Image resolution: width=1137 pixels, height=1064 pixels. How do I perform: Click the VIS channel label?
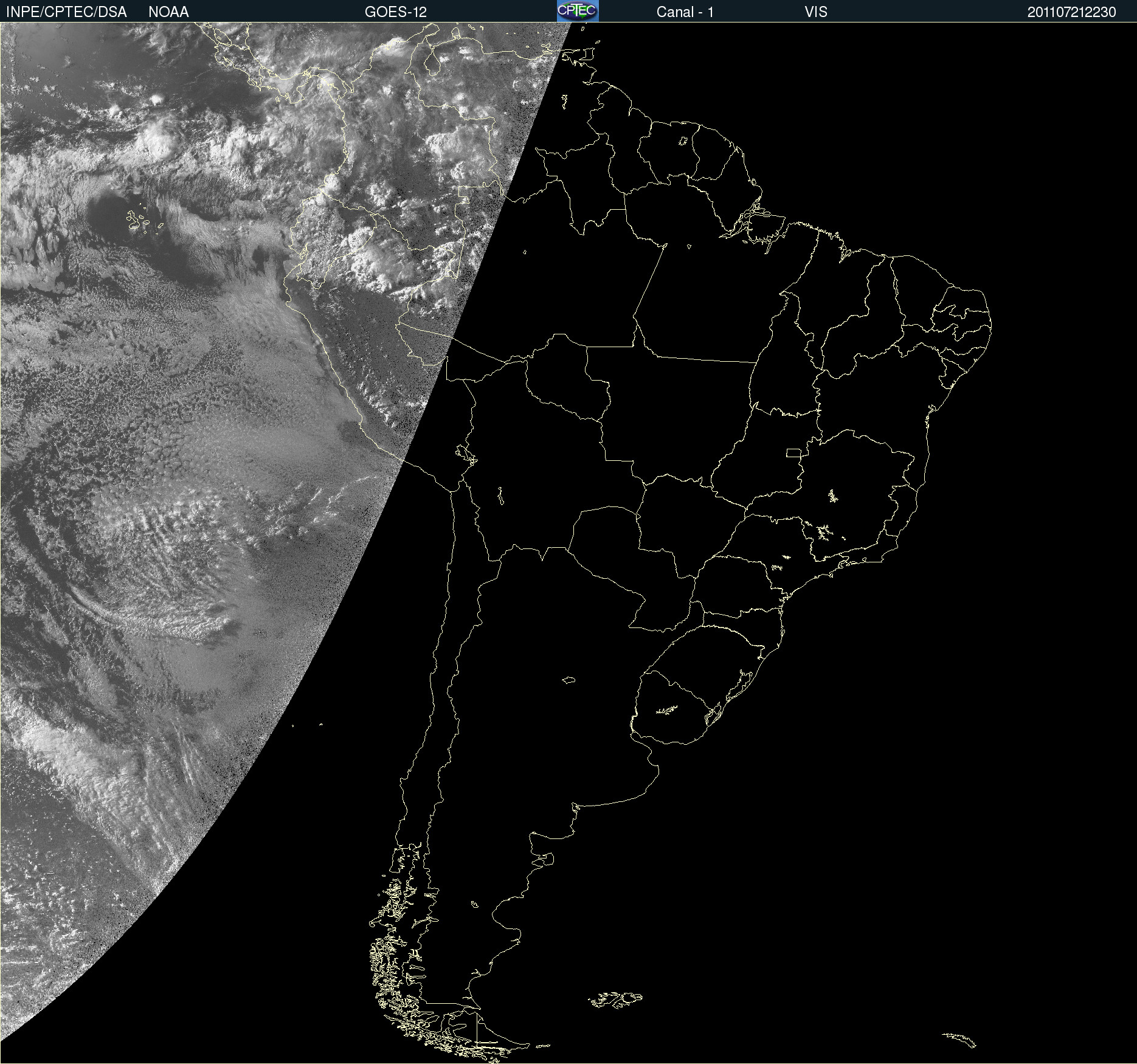tap(816, 12)
